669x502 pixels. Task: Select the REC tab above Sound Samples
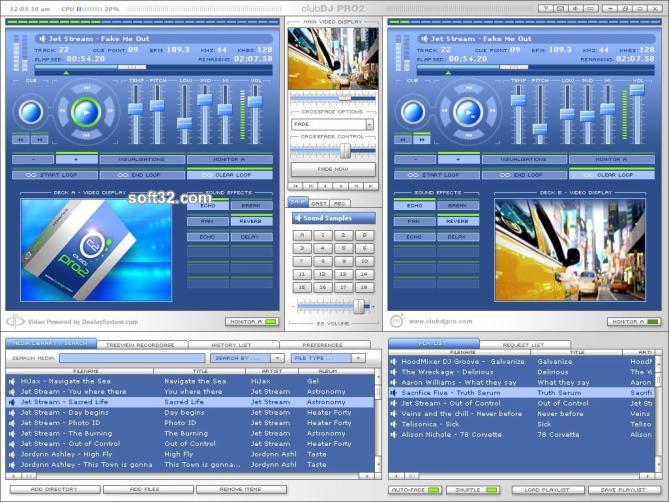coord(340,203)
